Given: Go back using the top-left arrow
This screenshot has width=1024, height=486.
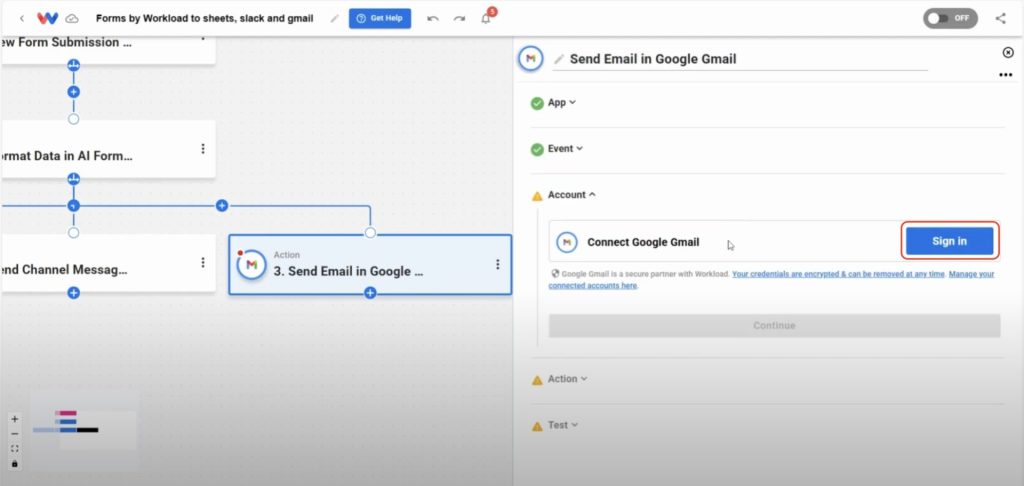Looking at the screenshot, I should point(22,18).
